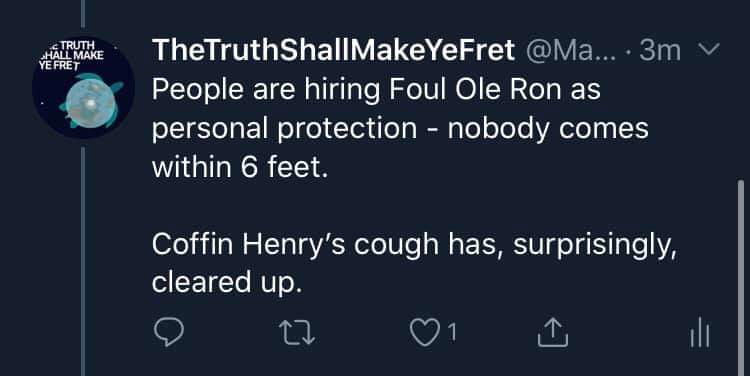The width and height of the screenshot is (750, 376).
Task: Click the 'TRUTH SHALL MAKE YE FRET' avatar caption
Action: 72,55
